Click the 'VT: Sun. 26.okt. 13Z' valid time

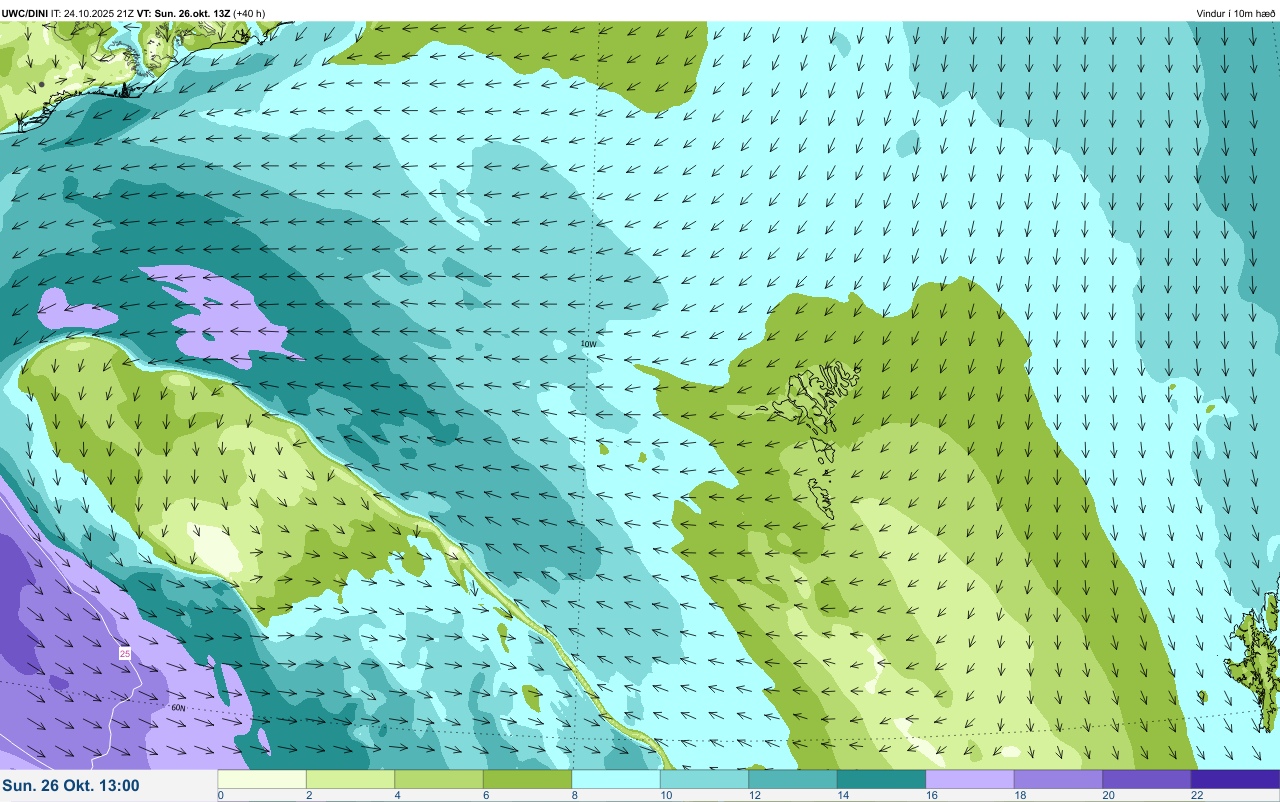[185, 13]
